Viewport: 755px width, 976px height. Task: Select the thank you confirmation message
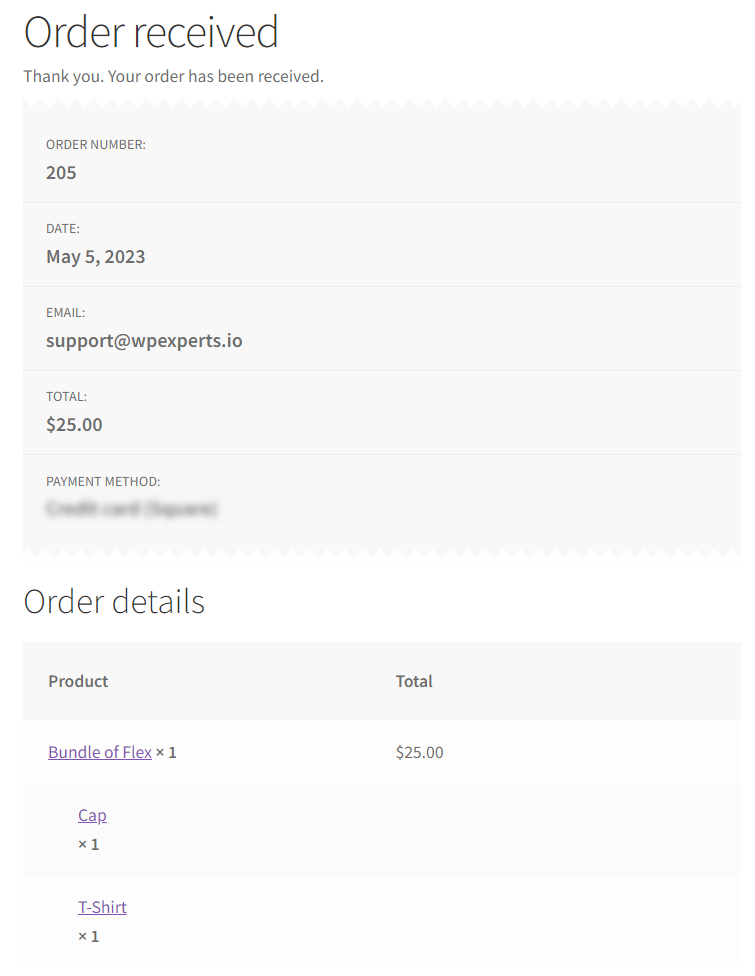coord(174,76)
